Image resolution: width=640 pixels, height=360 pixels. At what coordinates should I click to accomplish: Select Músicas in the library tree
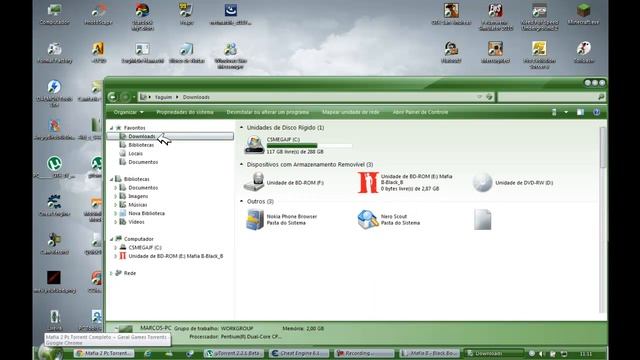138,205
